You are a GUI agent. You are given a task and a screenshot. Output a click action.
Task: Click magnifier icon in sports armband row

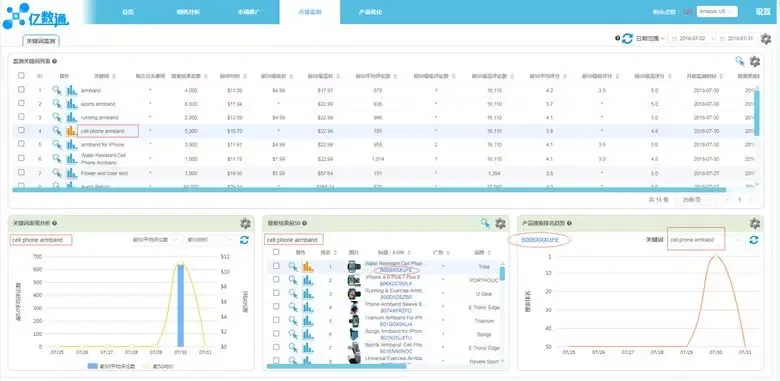[57, 103]
